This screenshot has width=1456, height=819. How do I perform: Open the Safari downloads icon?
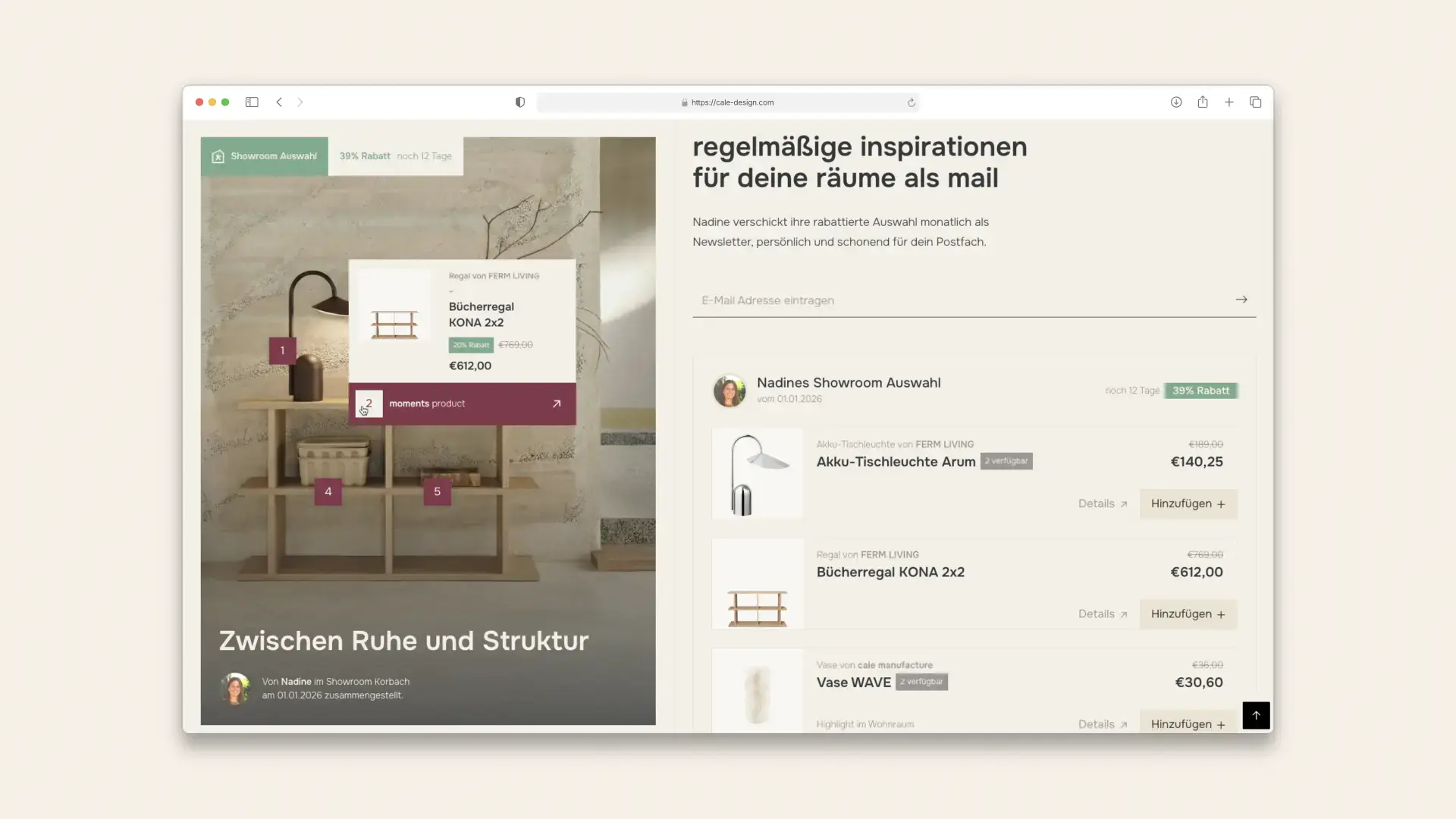[x=1176, y=102]
